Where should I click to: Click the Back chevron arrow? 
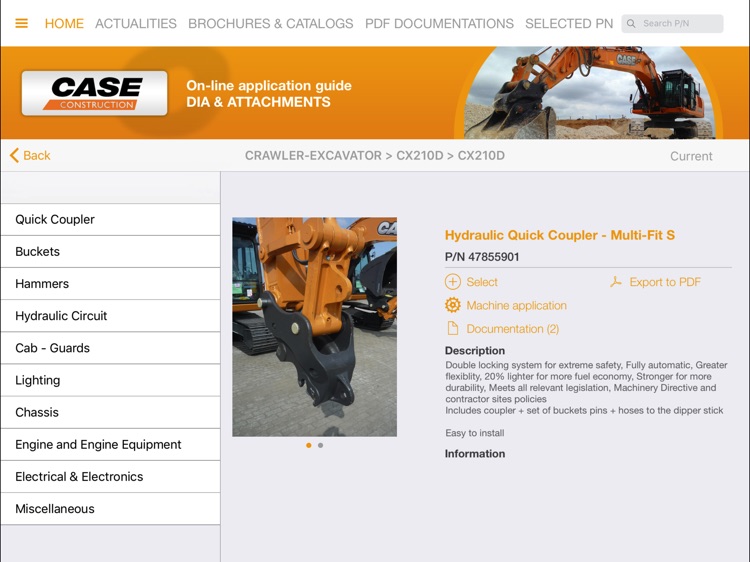point(14,155)
